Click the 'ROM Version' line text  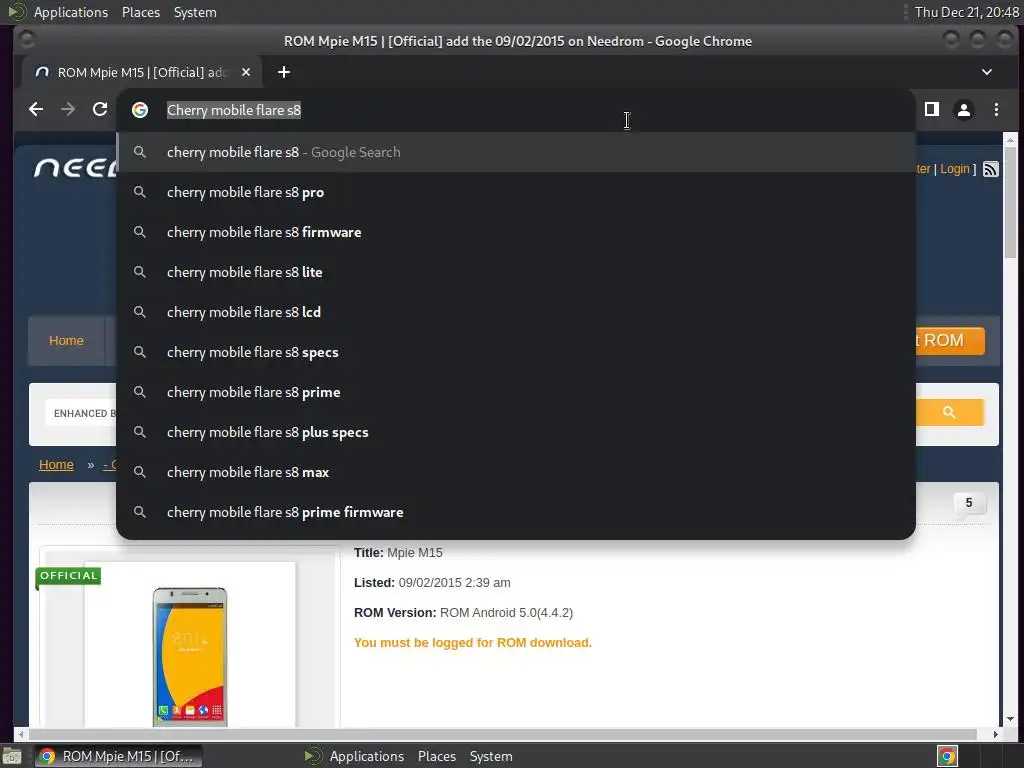[x=463, y=613]
